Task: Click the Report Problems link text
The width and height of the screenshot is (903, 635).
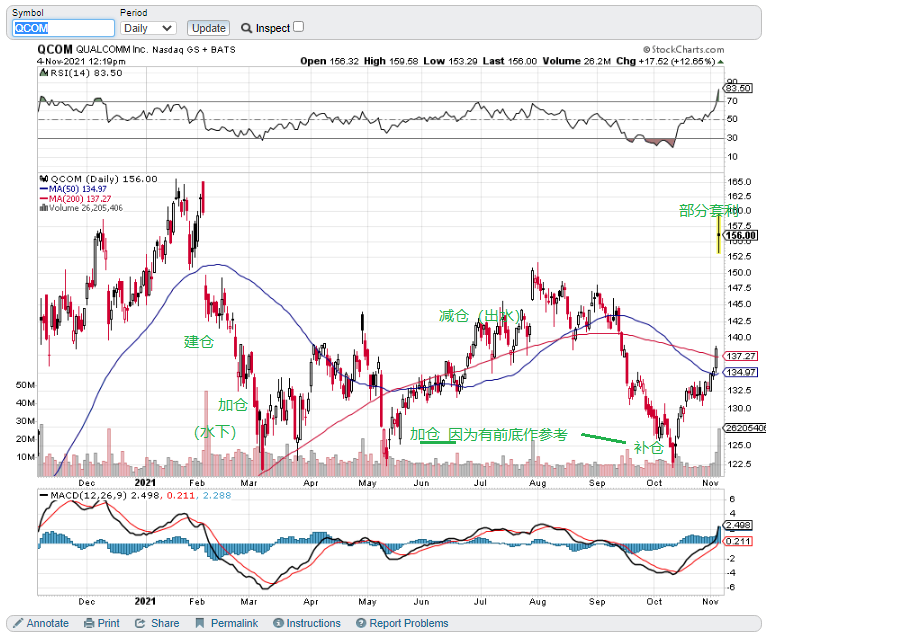Action: [x=408, y=623]
